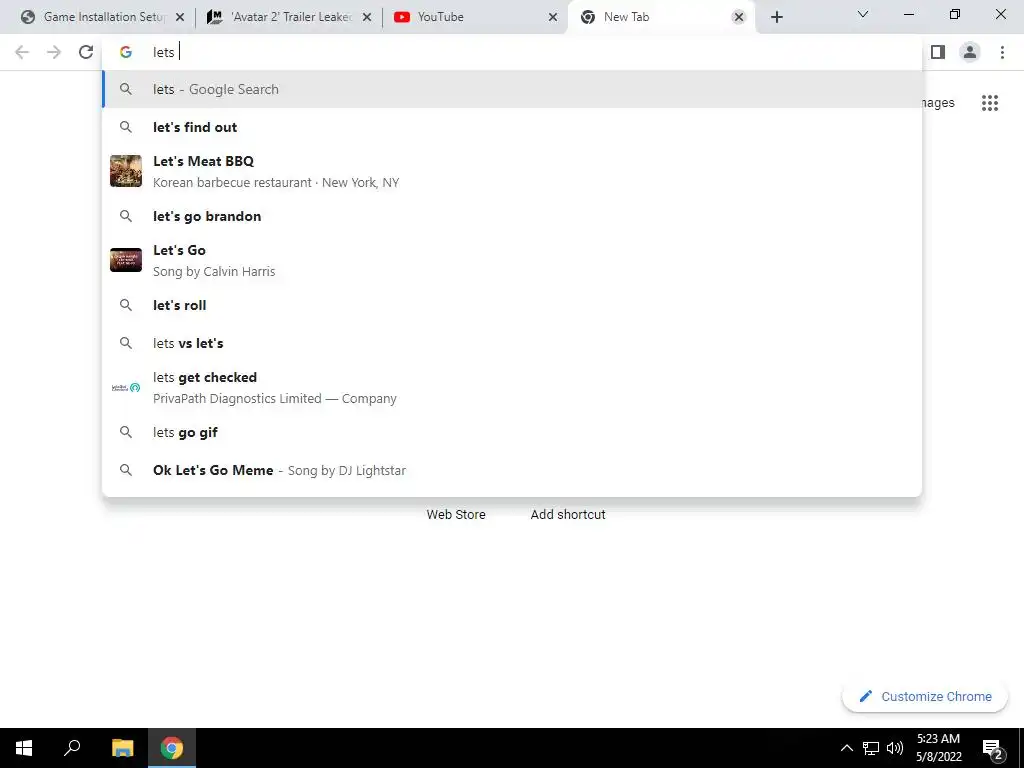Show hidden system tray icons
The image size is (1024, 768).
pos(846,748)
